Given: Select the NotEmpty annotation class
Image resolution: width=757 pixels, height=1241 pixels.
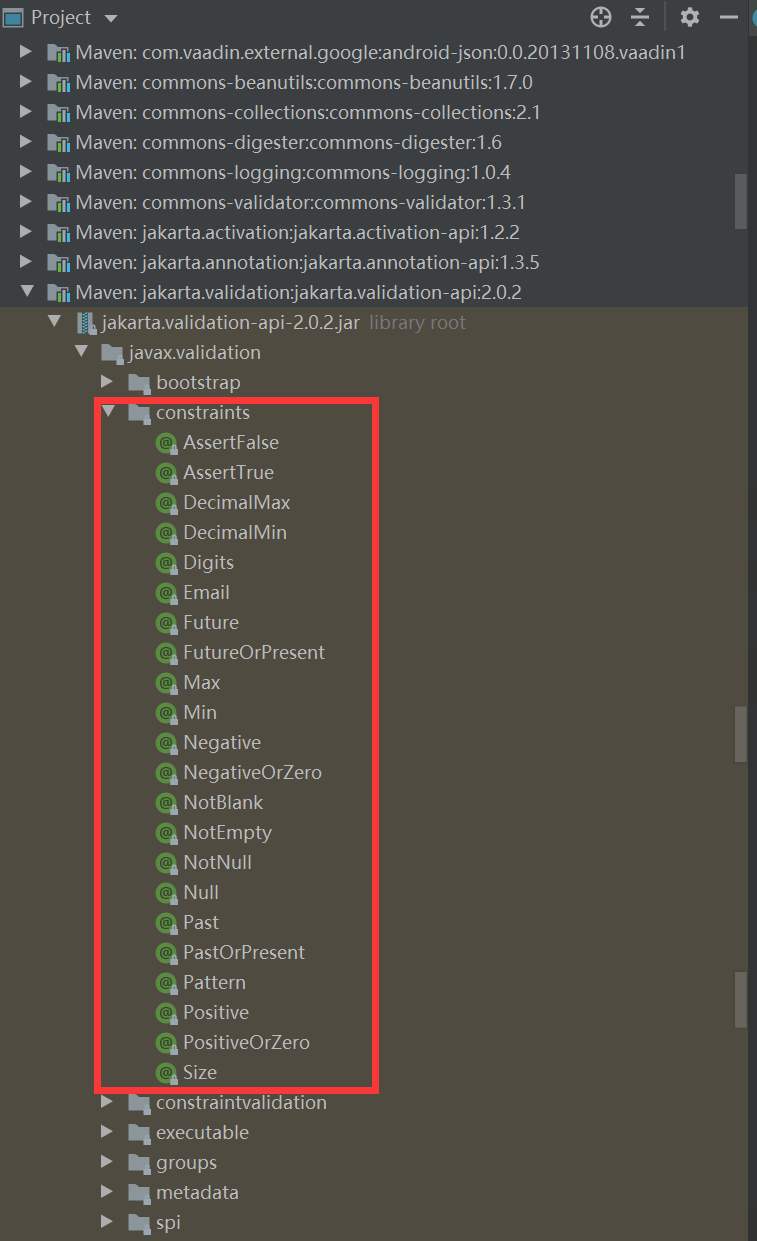Looking at the screenshot, I should point(227,832).
